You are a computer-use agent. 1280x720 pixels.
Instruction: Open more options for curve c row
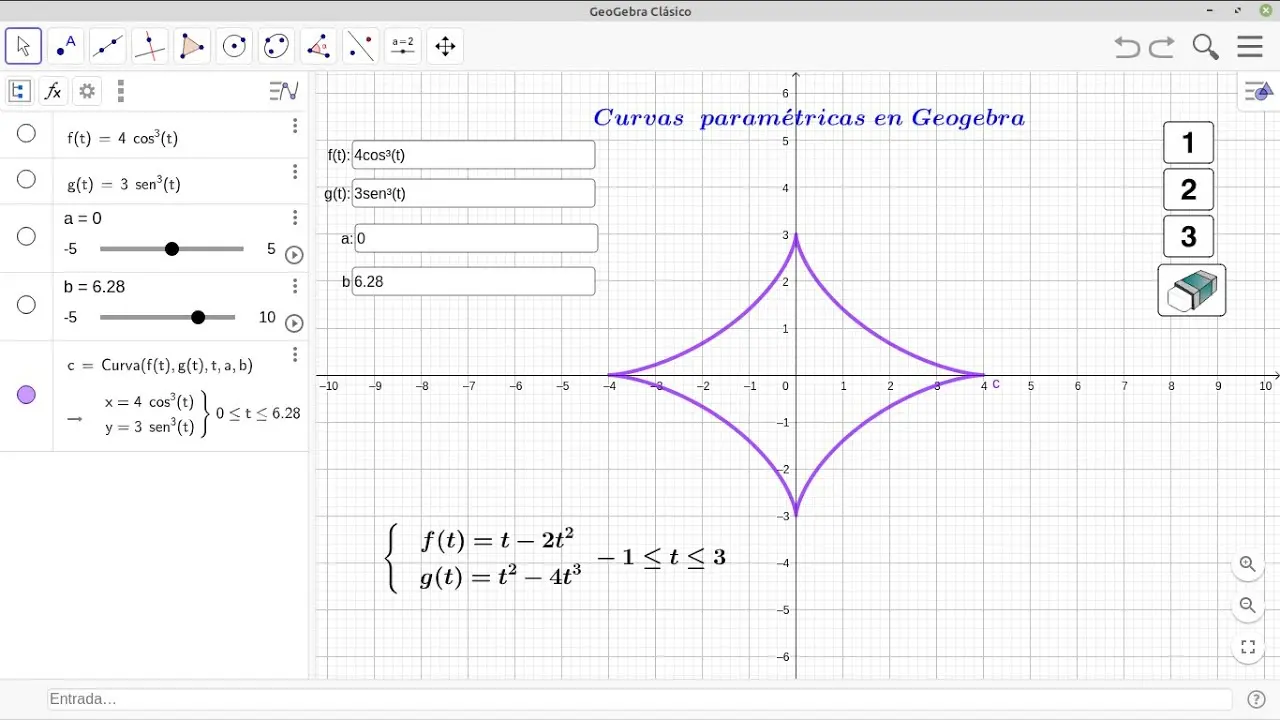295,355
